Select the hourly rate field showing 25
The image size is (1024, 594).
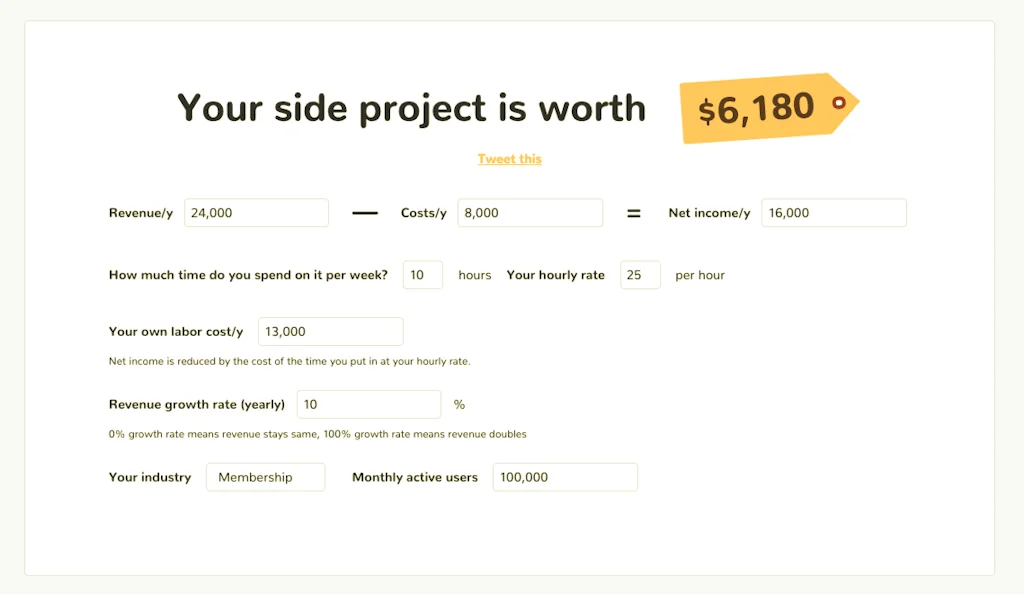[640, 274]
